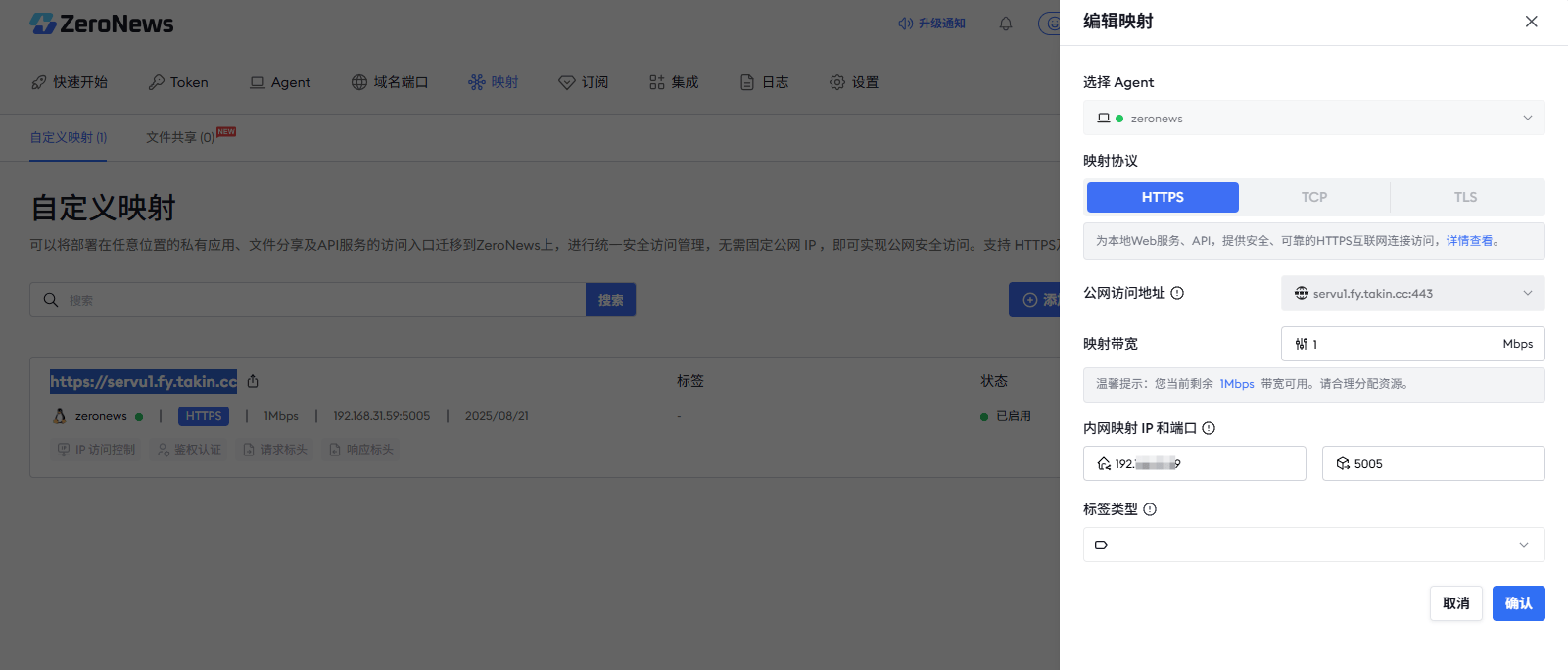Viewport: 1568px width, 670px height.
Task: Click the ZeroNews logo
Action: click(x=102, y=24)
